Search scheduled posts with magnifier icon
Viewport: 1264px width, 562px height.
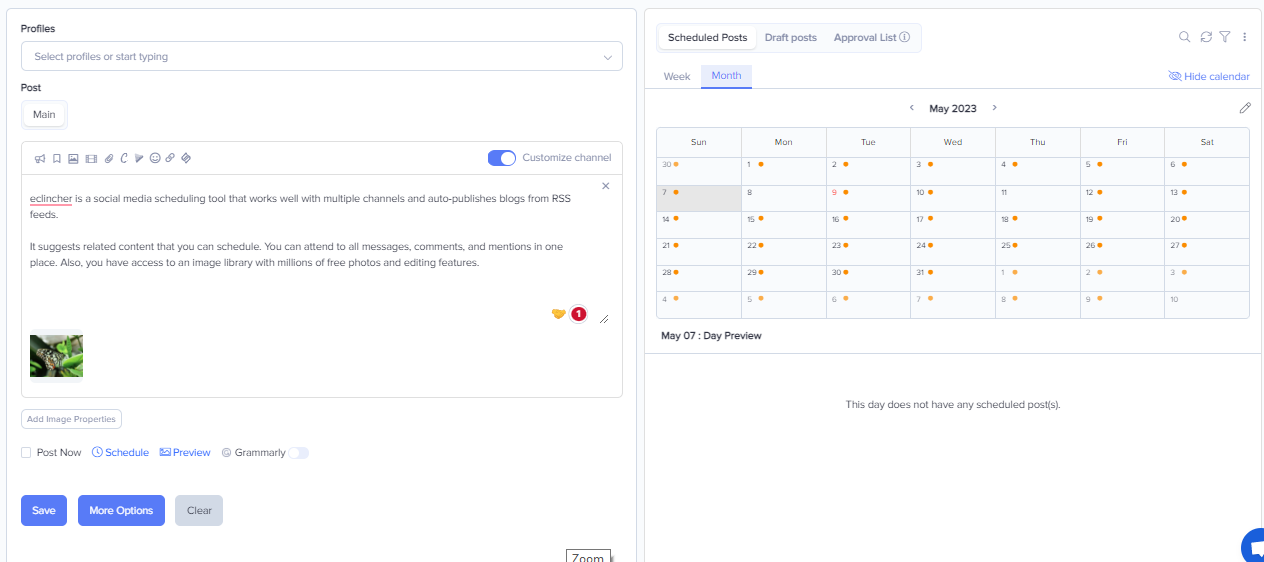[1184, 37]
